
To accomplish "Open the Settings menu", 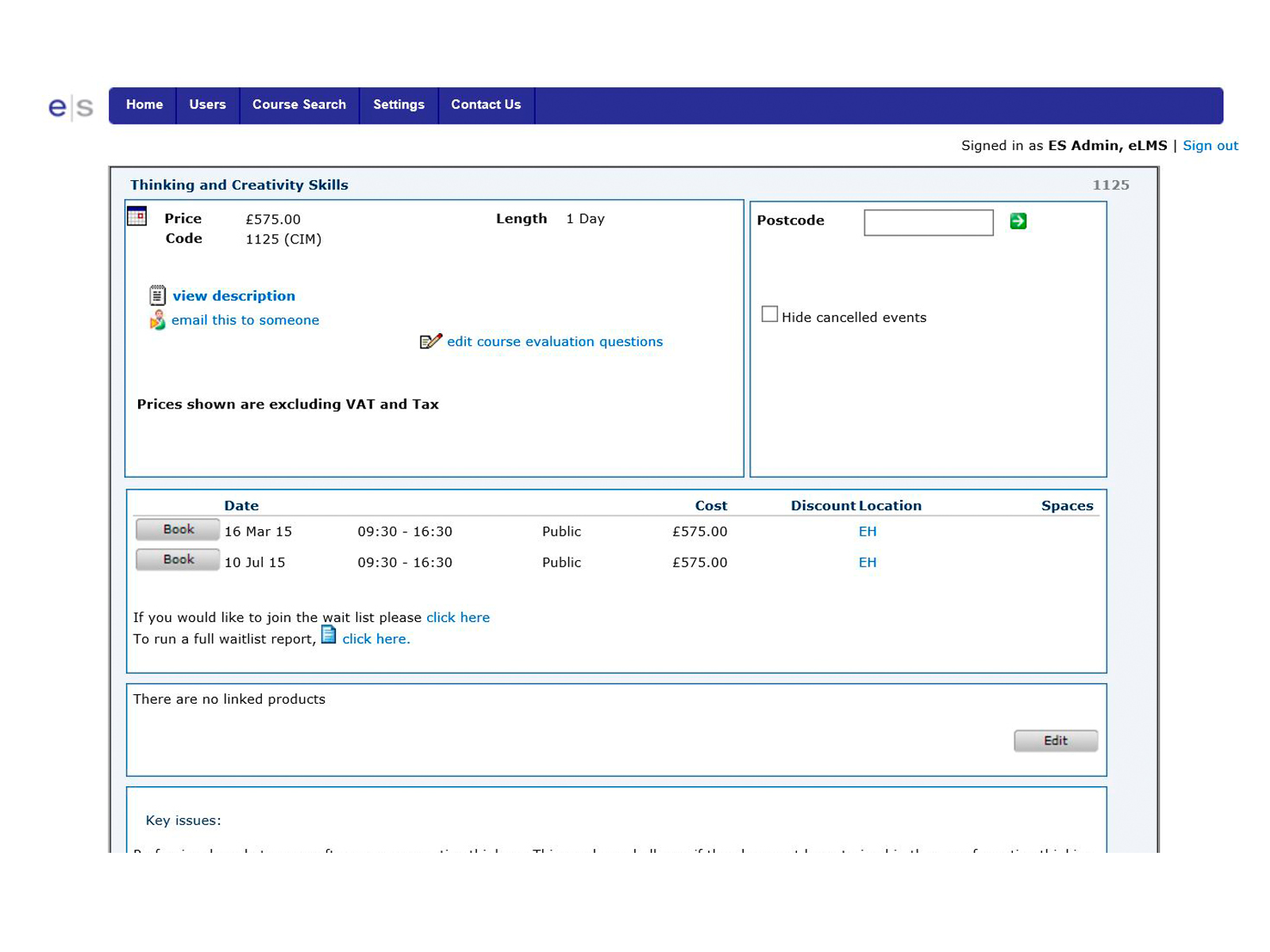I will pos(399,105).
